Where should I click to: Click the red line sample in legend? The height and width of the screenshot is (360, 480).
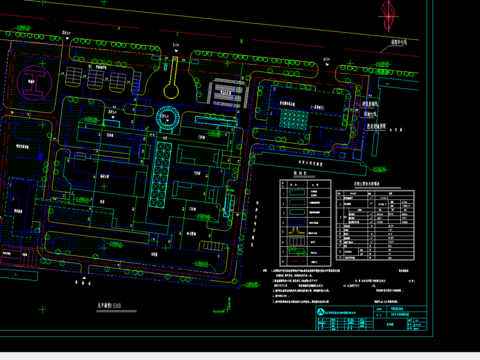click(297, 261)
